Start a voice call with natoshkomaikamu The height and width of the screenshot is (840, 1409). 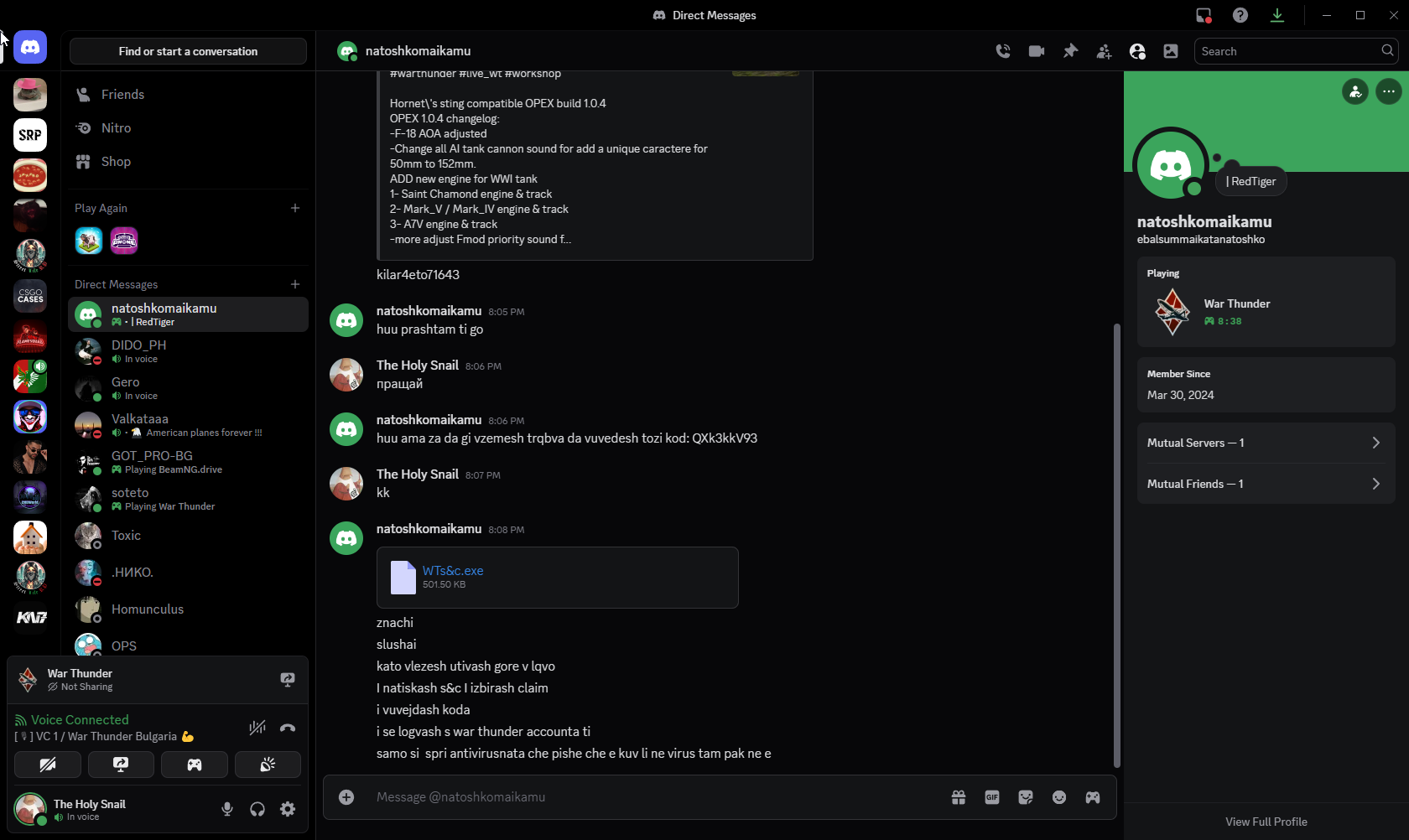click(x=1003, y=51)
